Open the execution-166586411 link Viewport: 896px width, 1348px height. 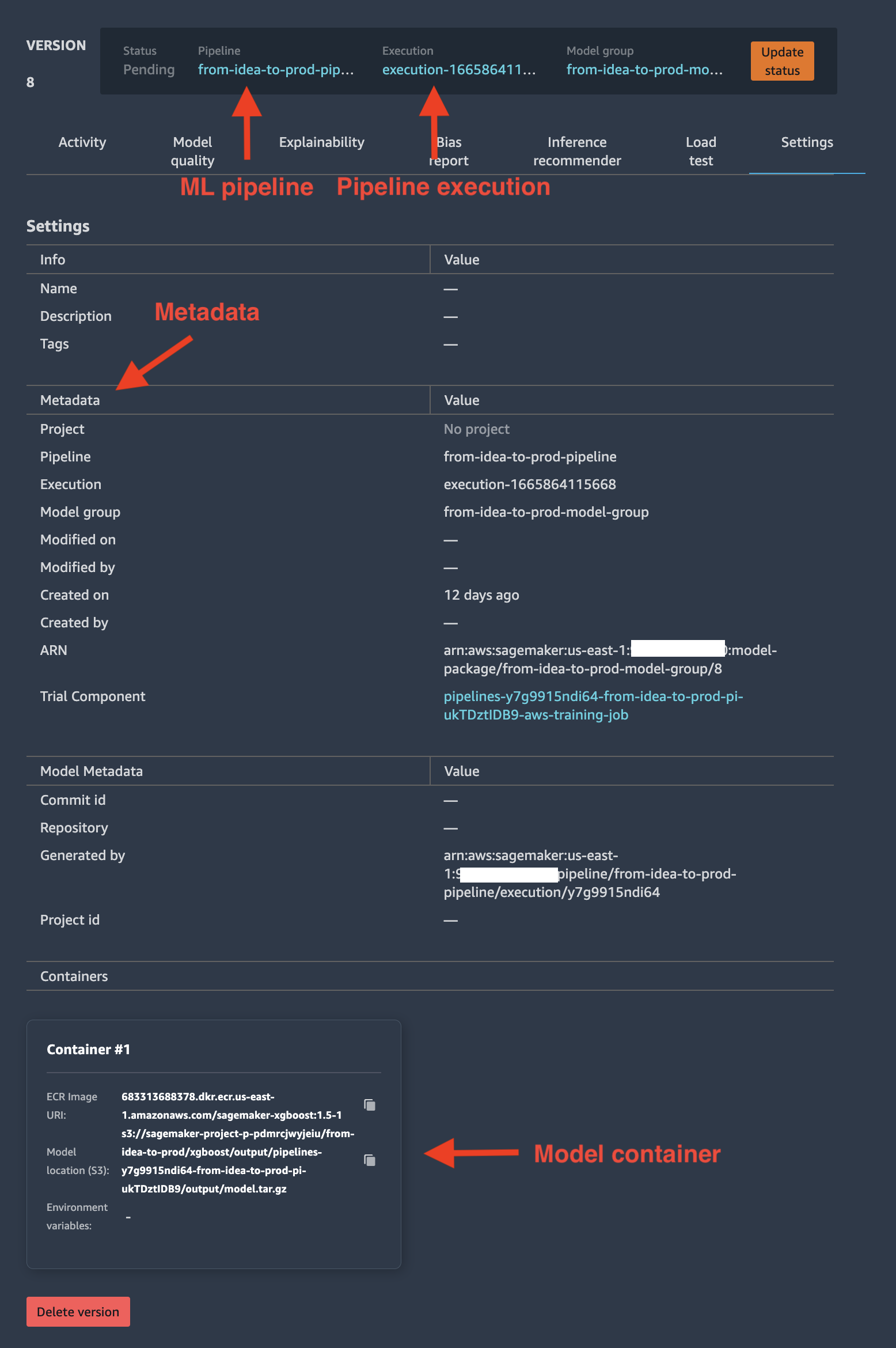point(459,70)
